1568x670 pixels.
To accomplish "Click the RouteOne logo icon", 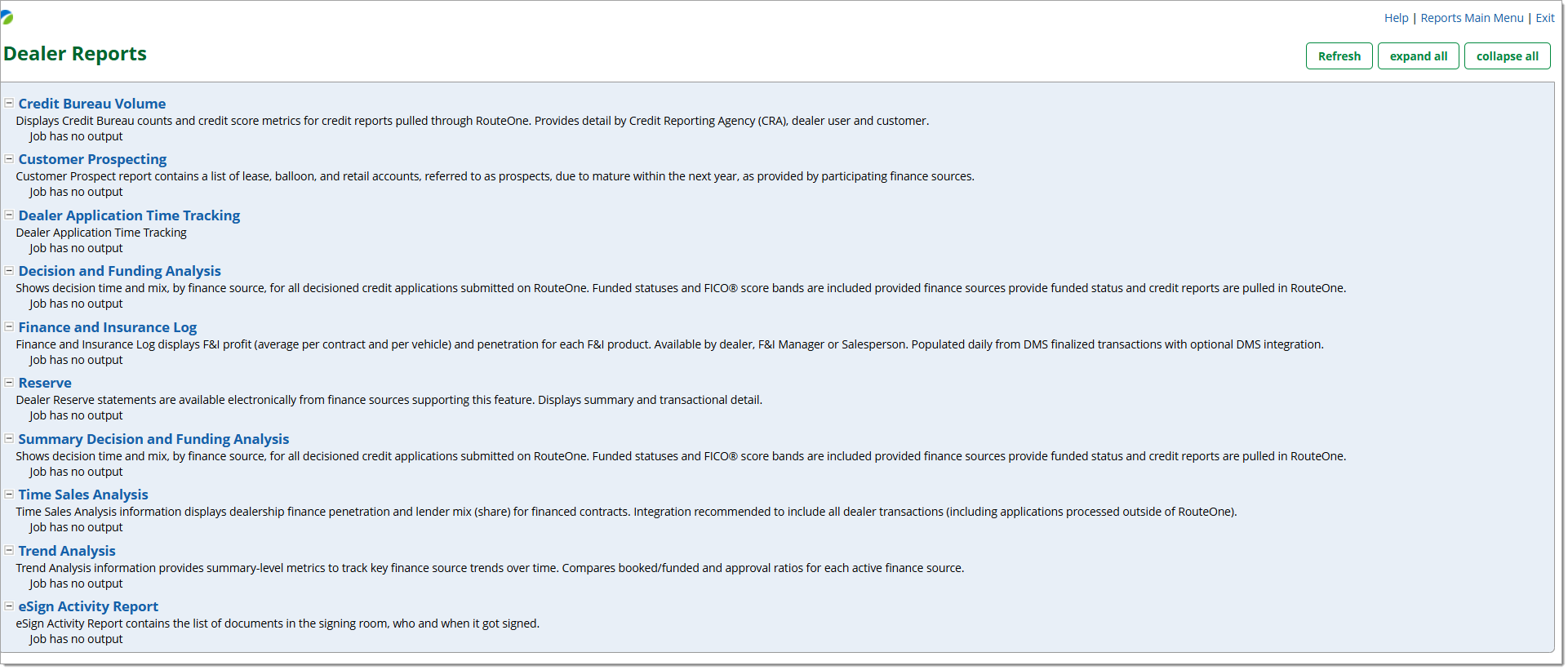I will (x=7, y=17).
